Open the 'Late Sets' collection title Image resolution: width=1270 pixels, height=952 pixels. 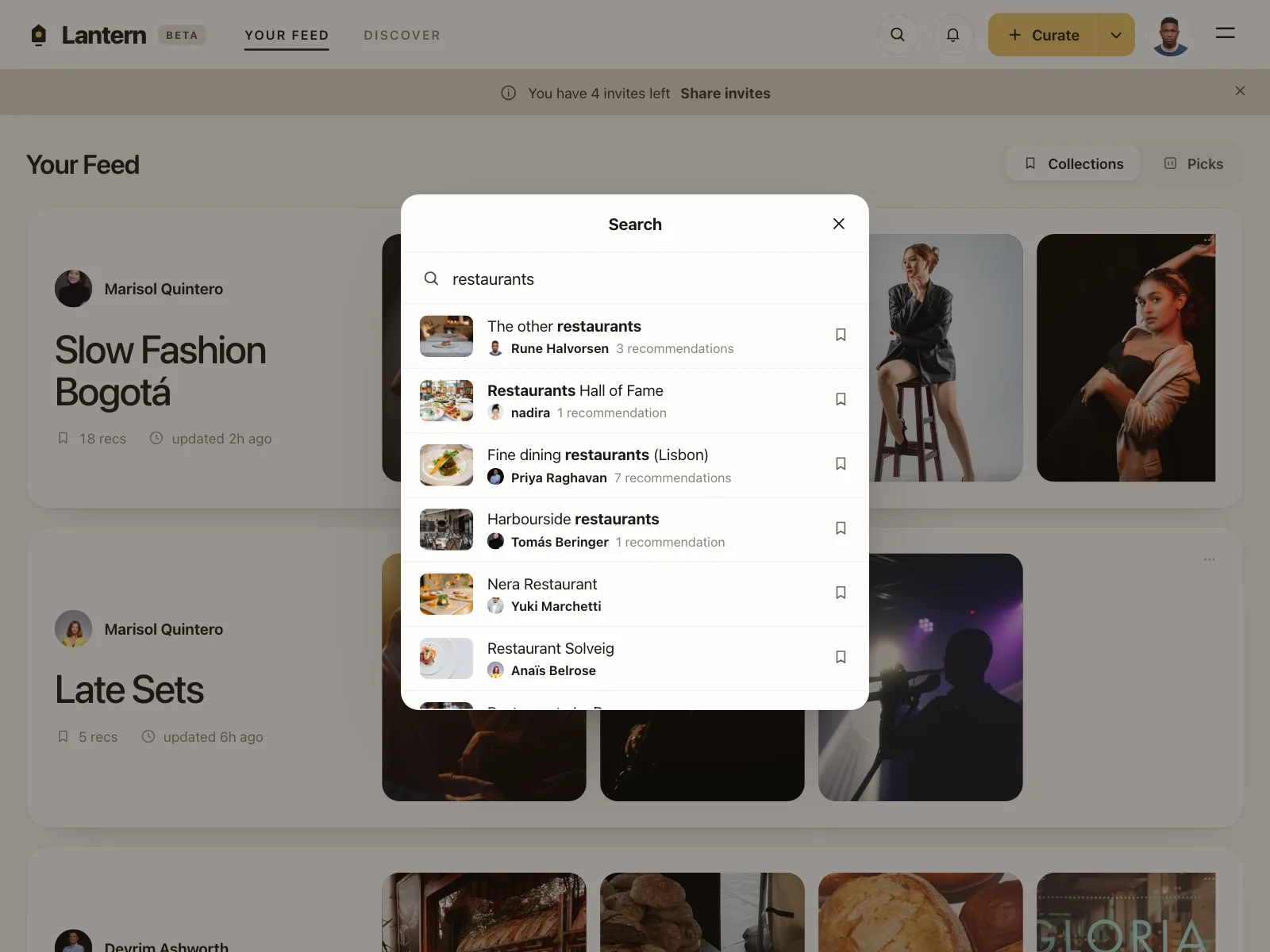(129, 689)
